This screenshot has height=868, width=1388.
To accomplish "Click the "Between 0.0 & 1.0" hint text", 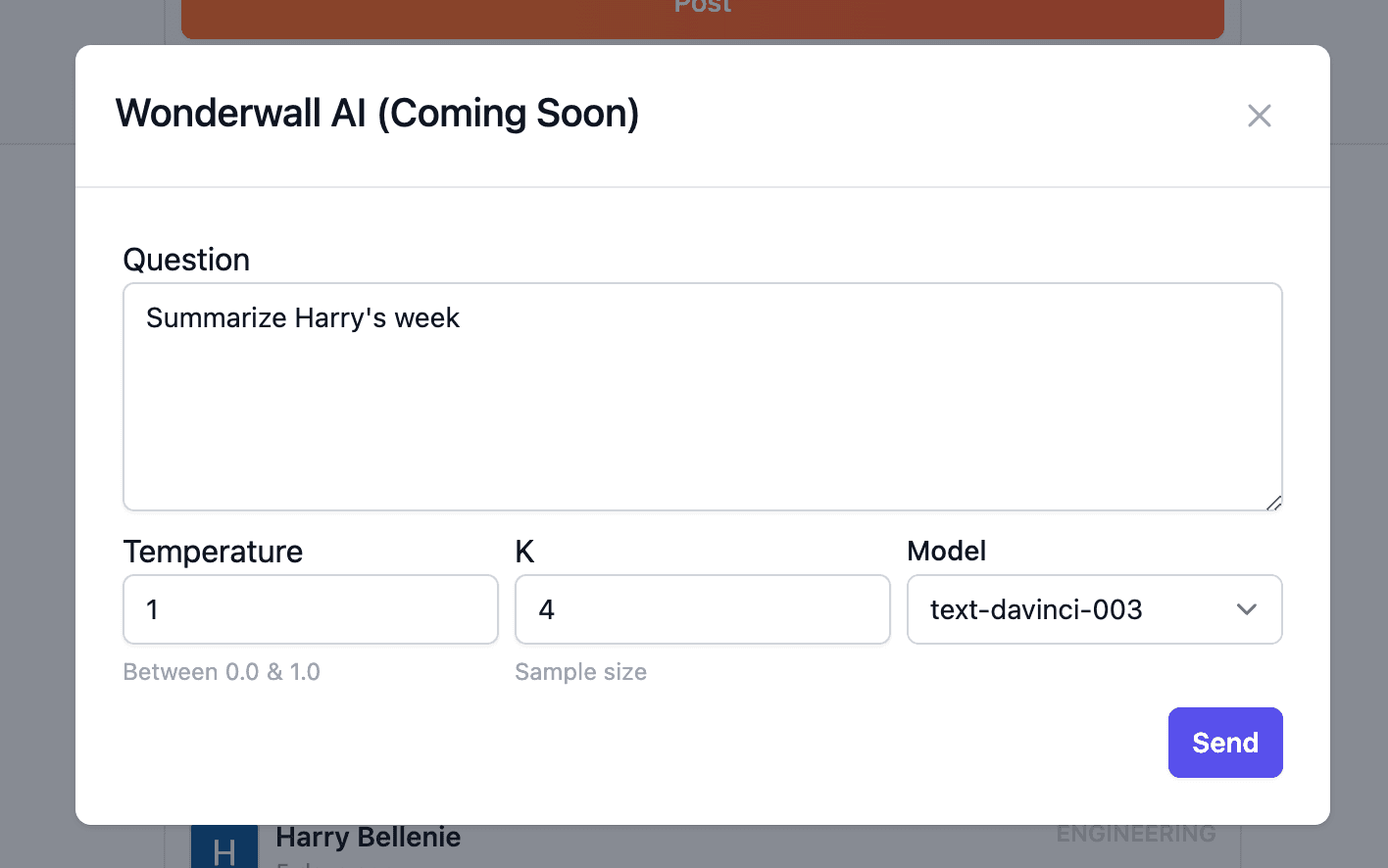I will pos(222,672).
